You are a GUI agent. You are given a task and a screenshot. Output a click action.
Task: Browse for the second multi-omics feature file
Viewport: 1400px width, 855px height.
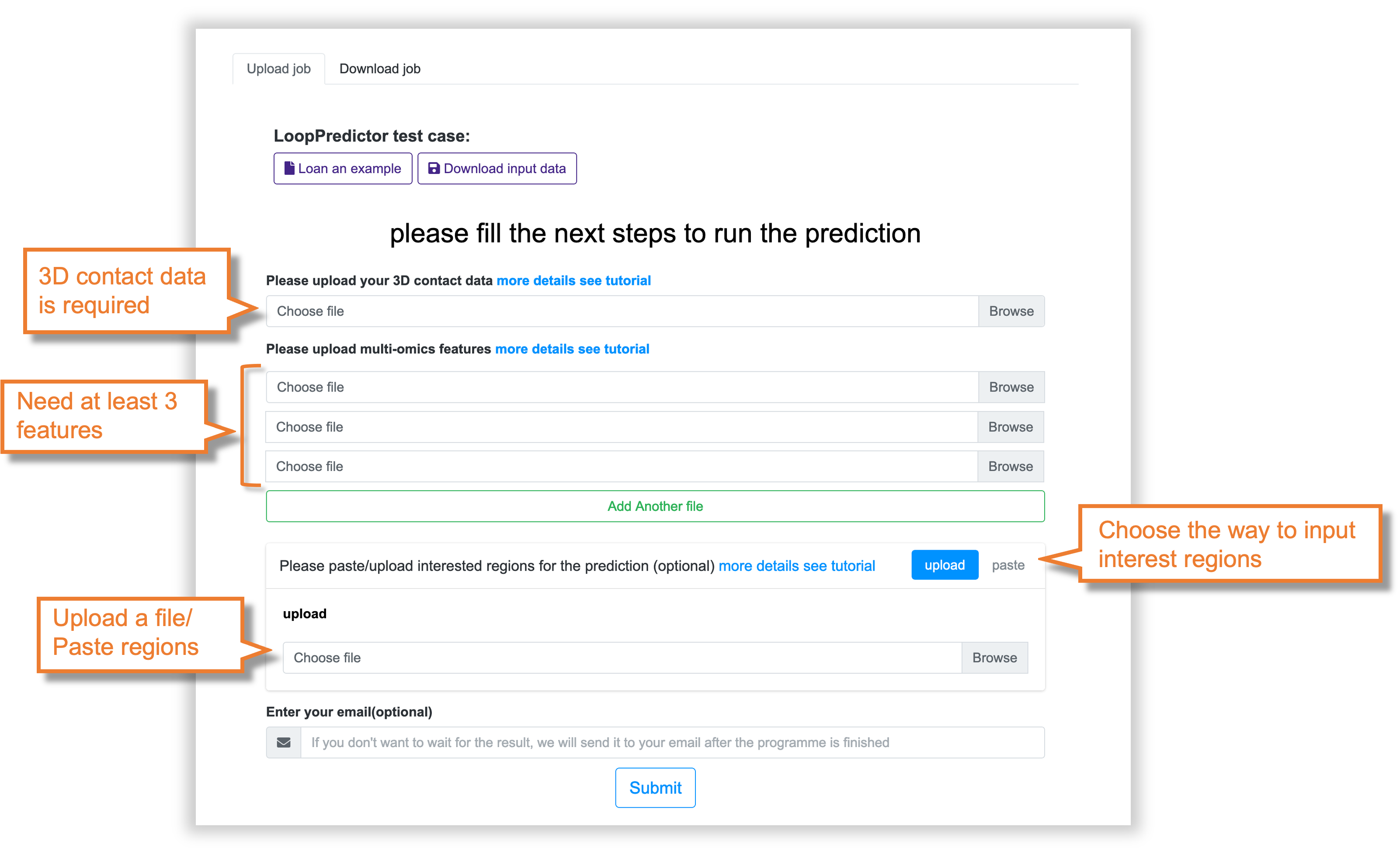pos(1010,427)
